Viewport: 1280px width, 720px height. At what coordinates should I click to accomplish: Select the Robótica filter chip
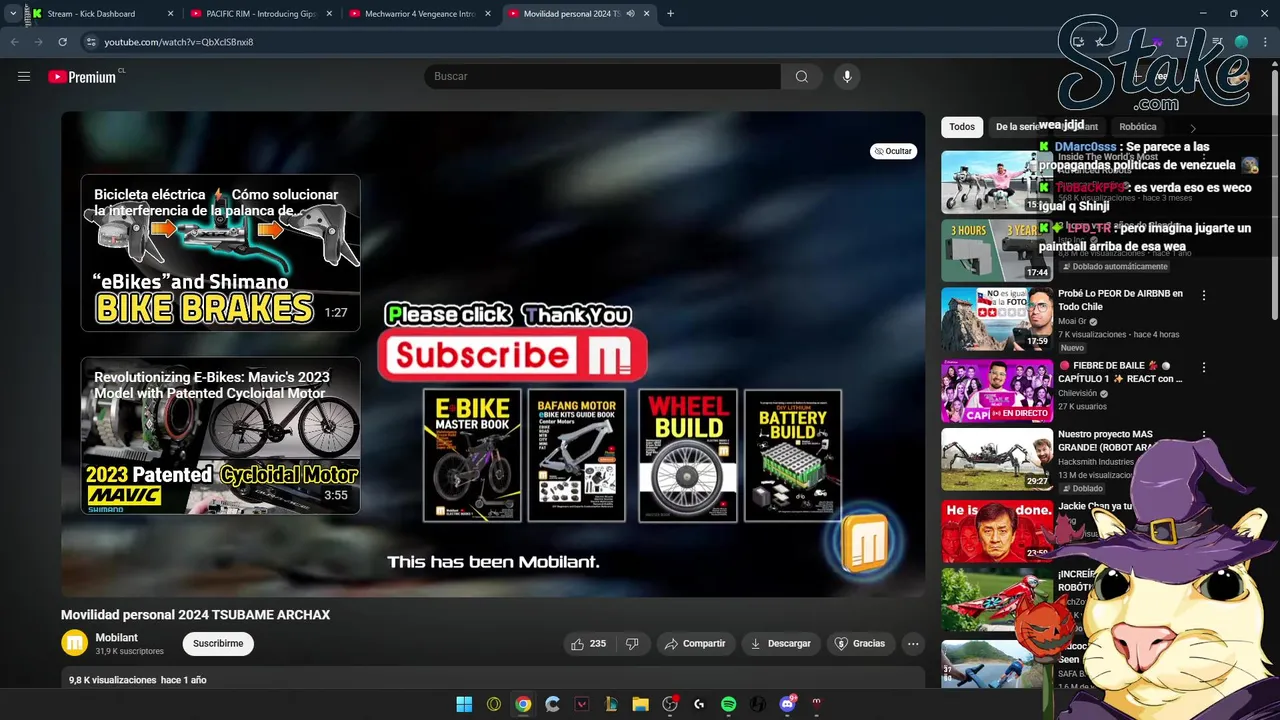point(1138,127)
